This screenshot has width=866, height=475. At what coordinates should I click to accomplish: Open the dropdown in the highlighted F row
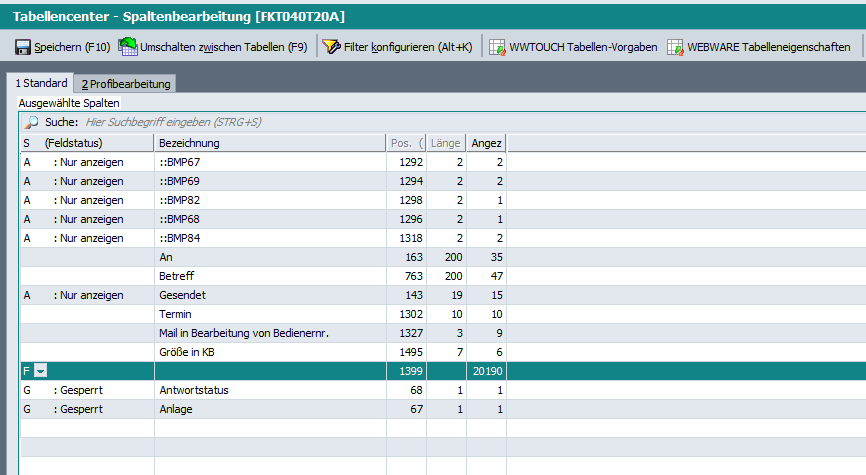pyautogui.click(x=41, y=371)
